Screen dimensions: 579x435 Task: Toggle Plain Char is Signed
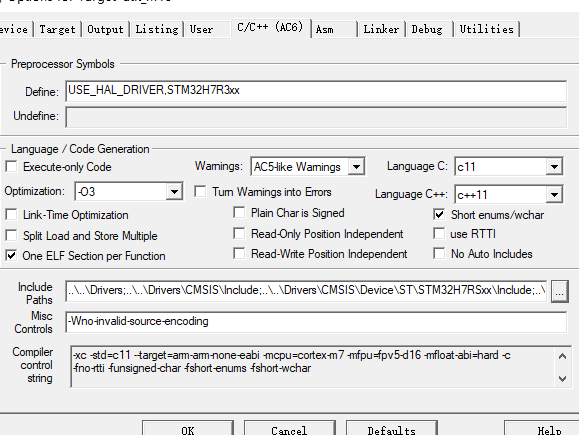tap(239, 212)
